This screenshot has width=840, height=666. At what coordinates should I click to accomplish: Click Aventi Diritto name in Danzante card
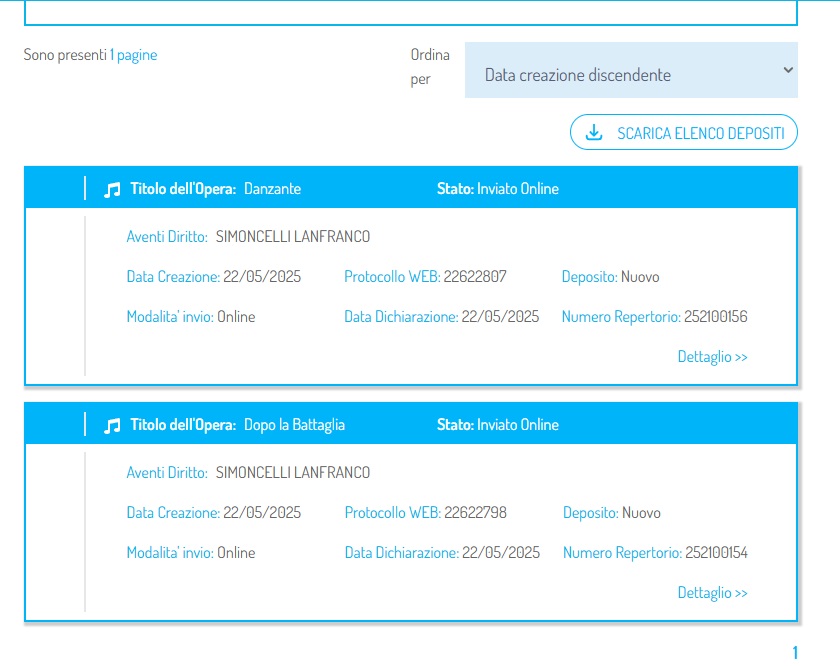click(x=292, y=237)
